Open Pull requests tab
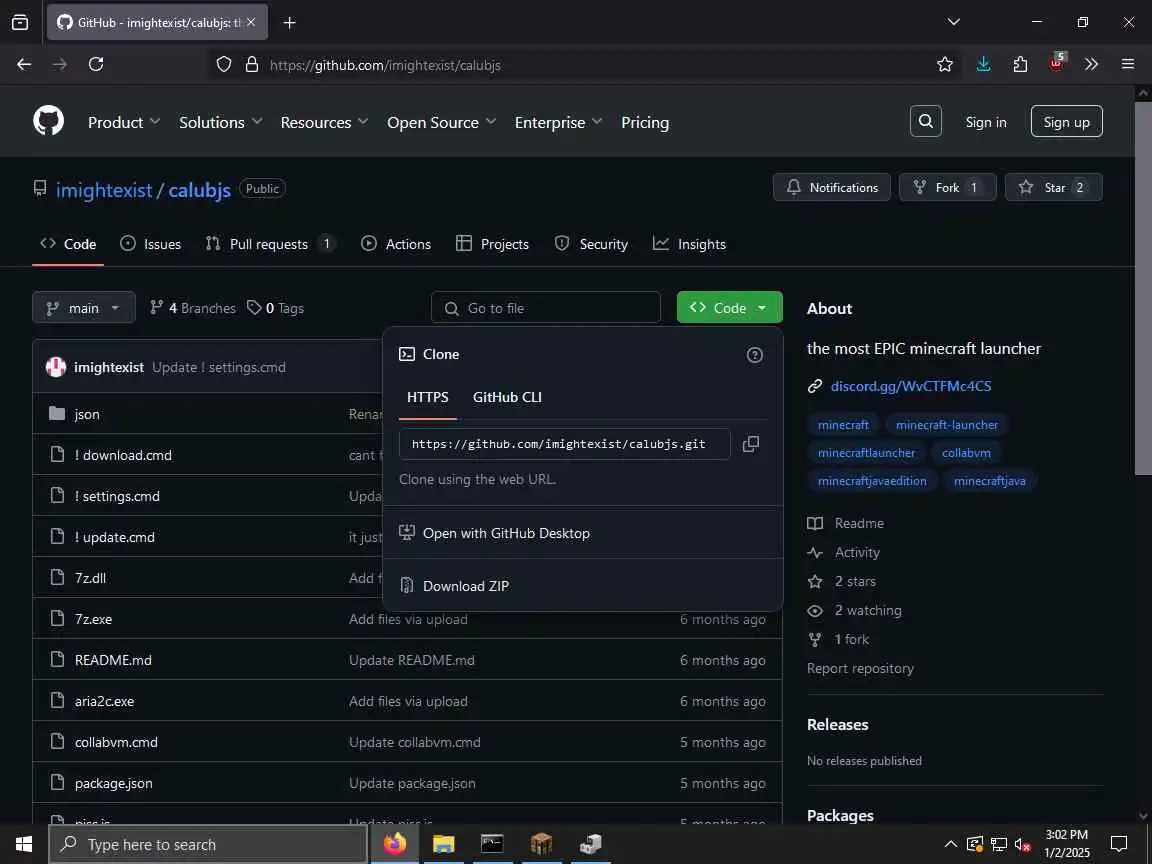 coord(270,244)
